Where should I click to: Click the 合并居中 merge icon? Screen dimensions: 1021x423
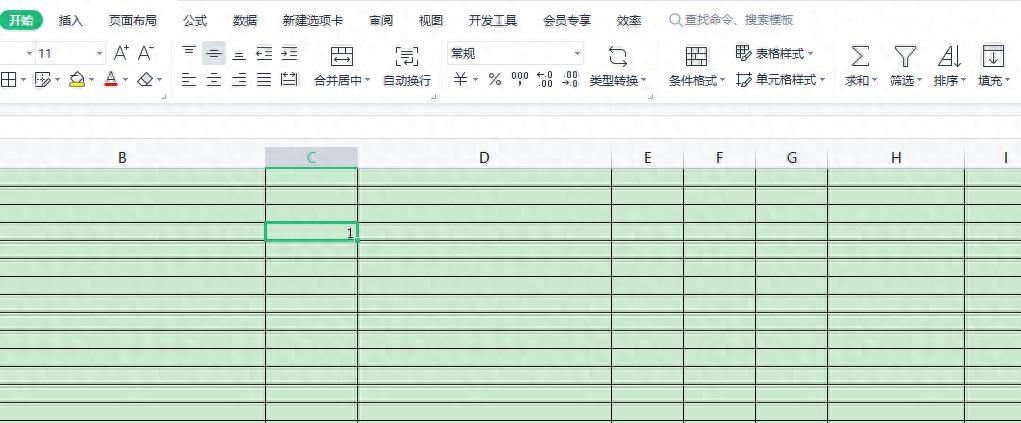342,56
